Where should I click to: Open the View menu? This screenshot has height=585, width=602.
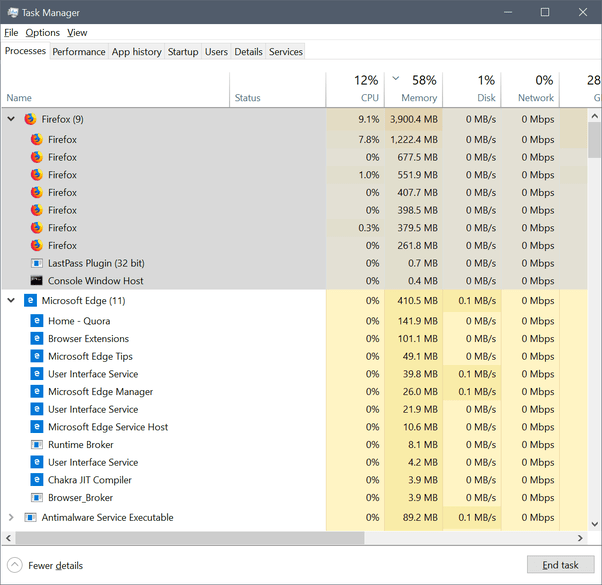coord(77,33)
